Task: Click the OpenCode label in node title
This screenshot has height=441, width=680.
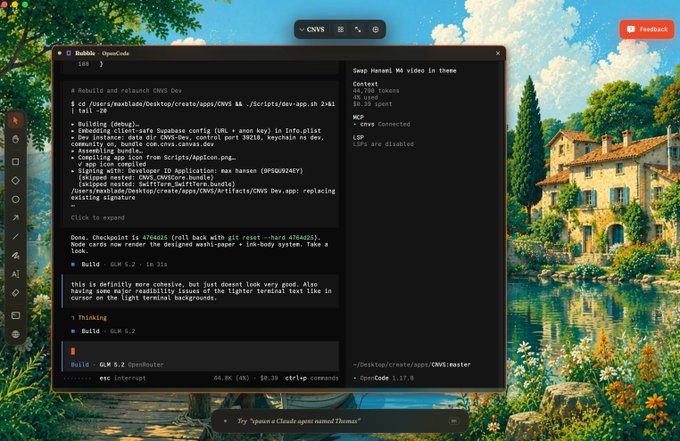Action: click(x=115, y=53)
